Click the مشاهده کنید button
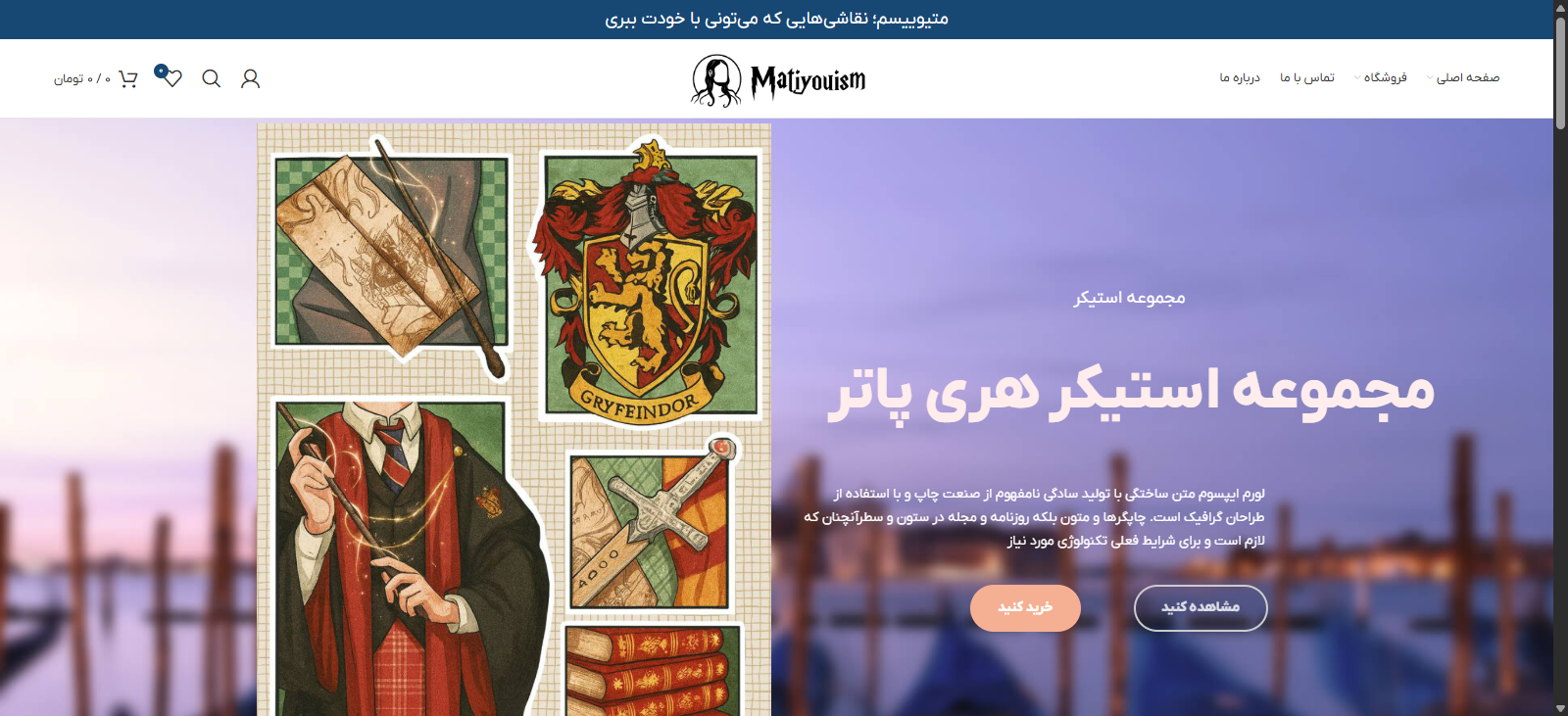 1200,608
